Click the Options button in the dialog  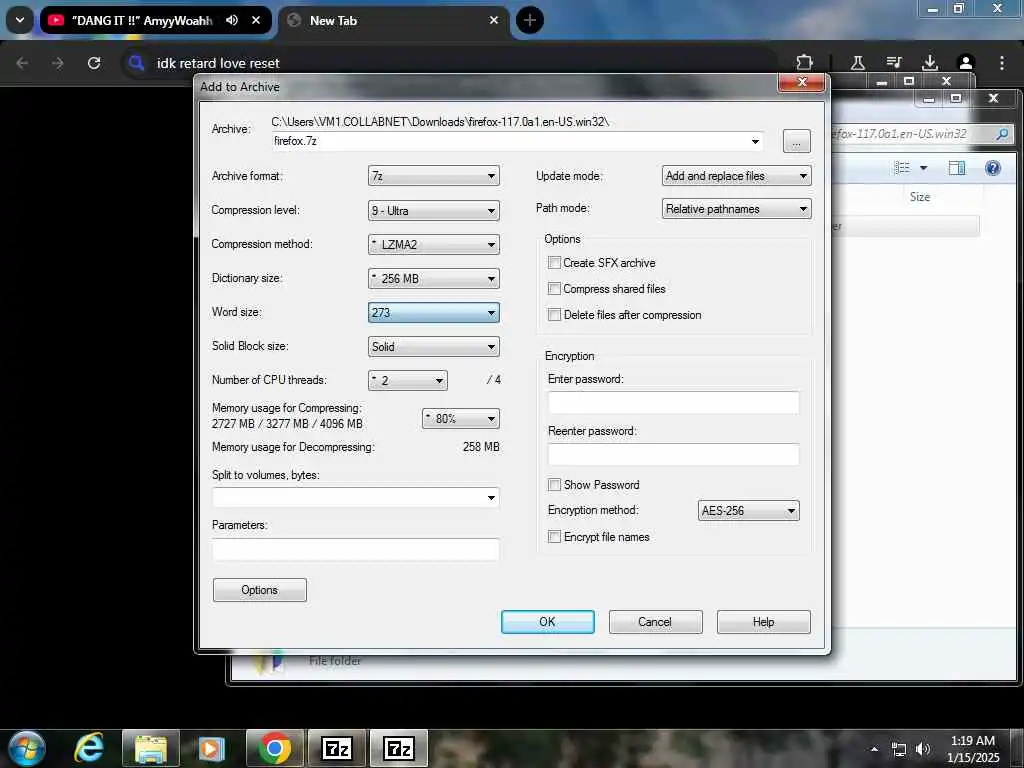(x=259, y=590)
